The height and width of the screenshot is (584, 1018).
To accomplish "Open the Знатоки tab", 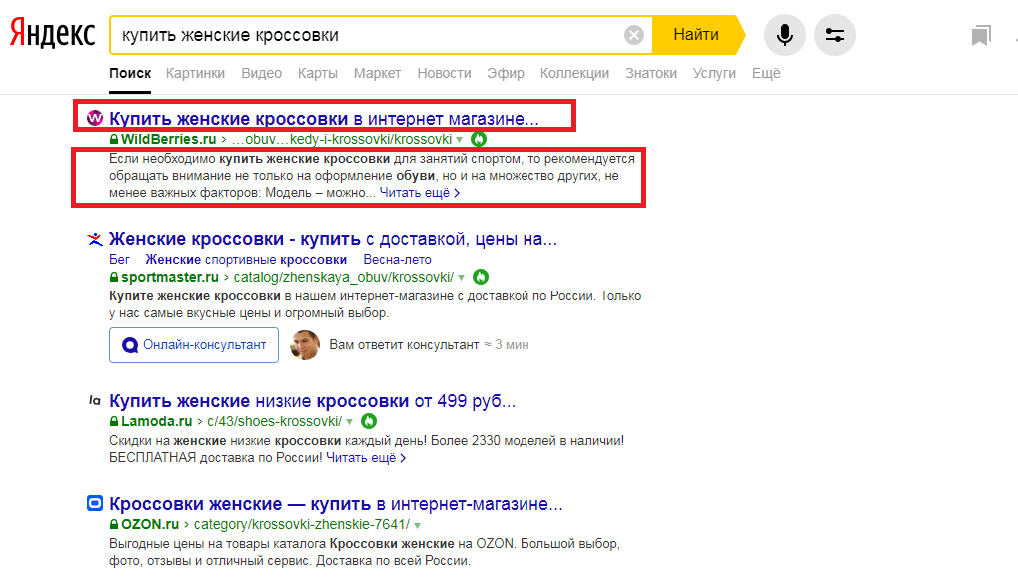I will click(x=651, y=73).
